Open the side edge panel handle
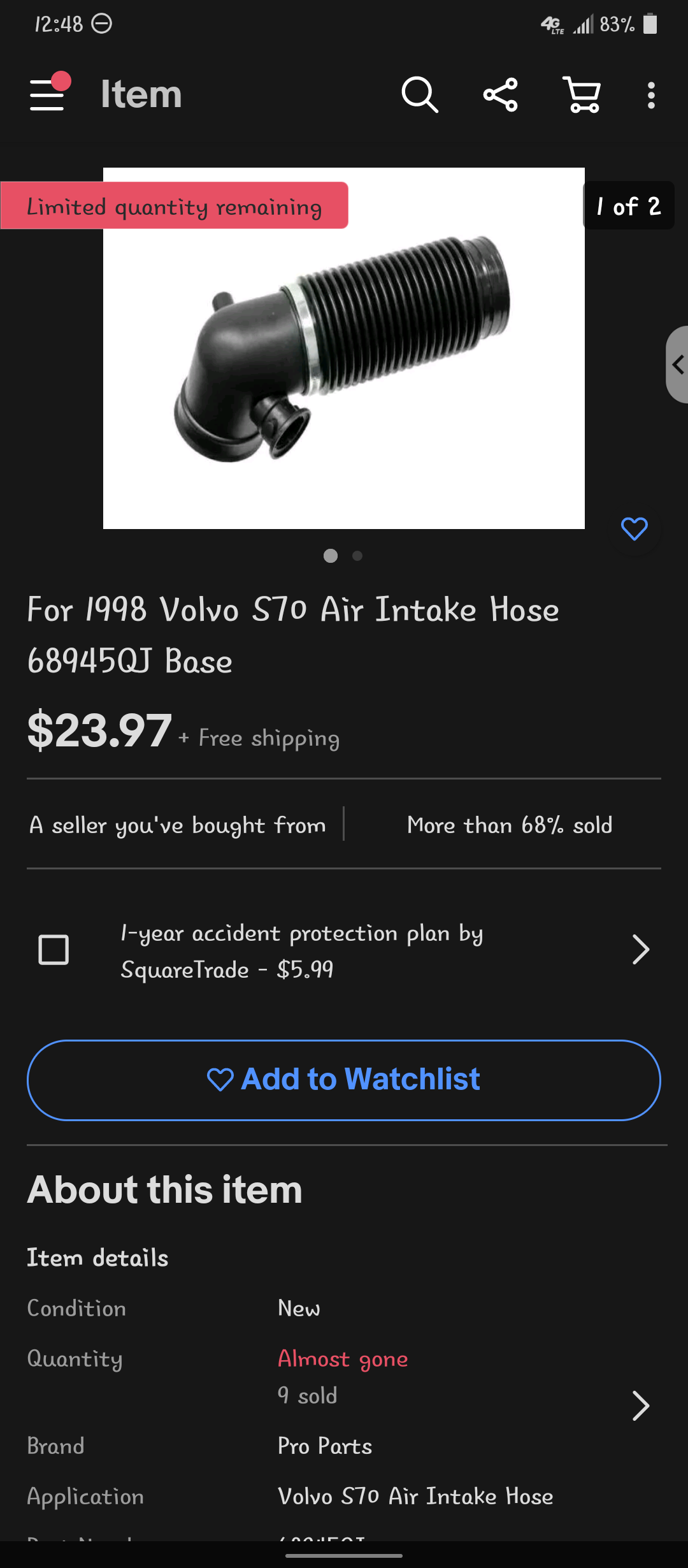Viewport: 688px width, 1568px height. [677, 365]
